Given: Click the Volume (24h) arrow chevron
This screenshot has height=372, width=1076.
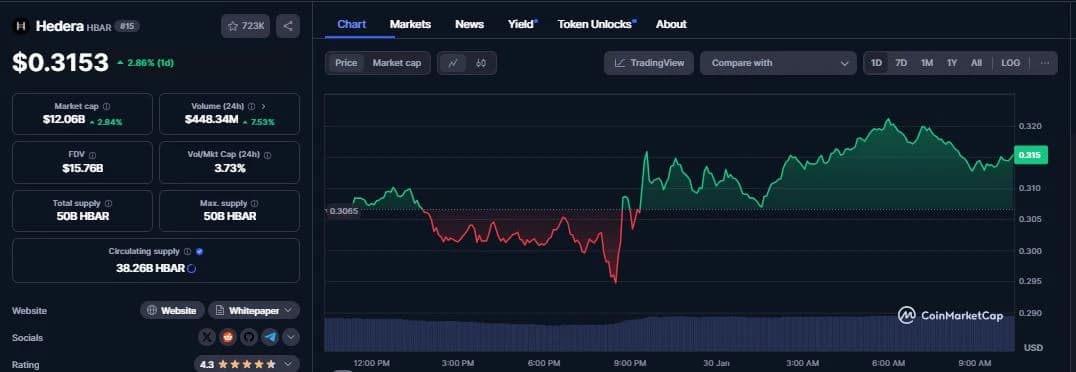Looking at the screenshot, I should click(x=264, y=106).
